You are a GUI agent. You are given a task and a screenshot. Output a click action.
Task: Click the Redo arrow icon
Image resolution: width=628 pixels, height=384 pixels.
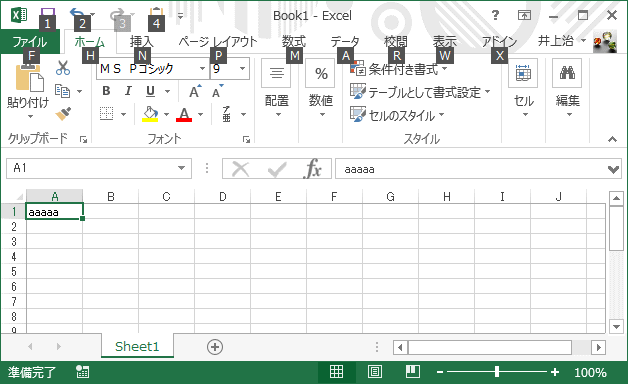pos(117,15)
